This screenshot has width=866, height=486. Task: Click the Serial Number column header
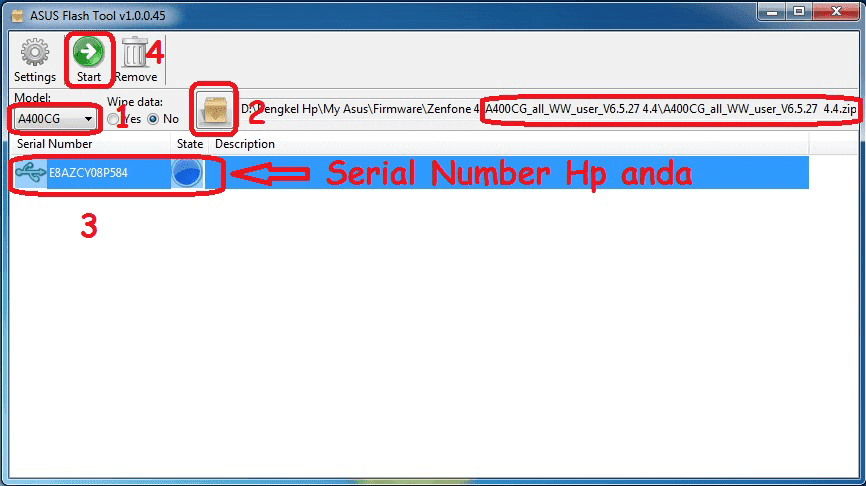(x=91, y=144)
